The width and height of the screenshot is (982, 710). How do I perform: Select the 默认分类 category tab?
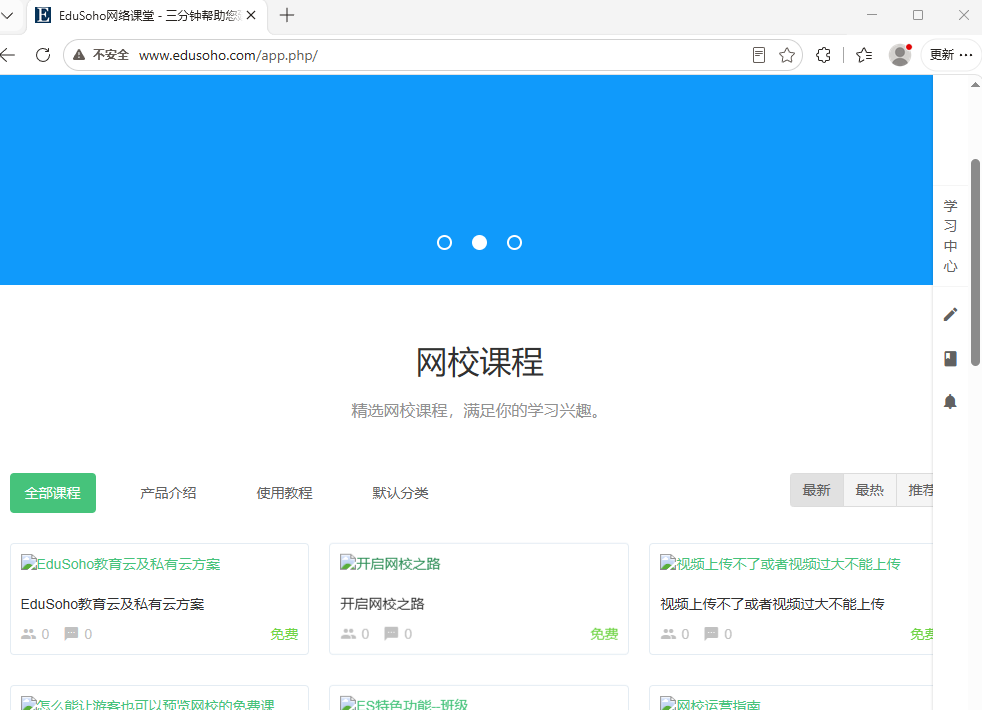click(400, 493)
